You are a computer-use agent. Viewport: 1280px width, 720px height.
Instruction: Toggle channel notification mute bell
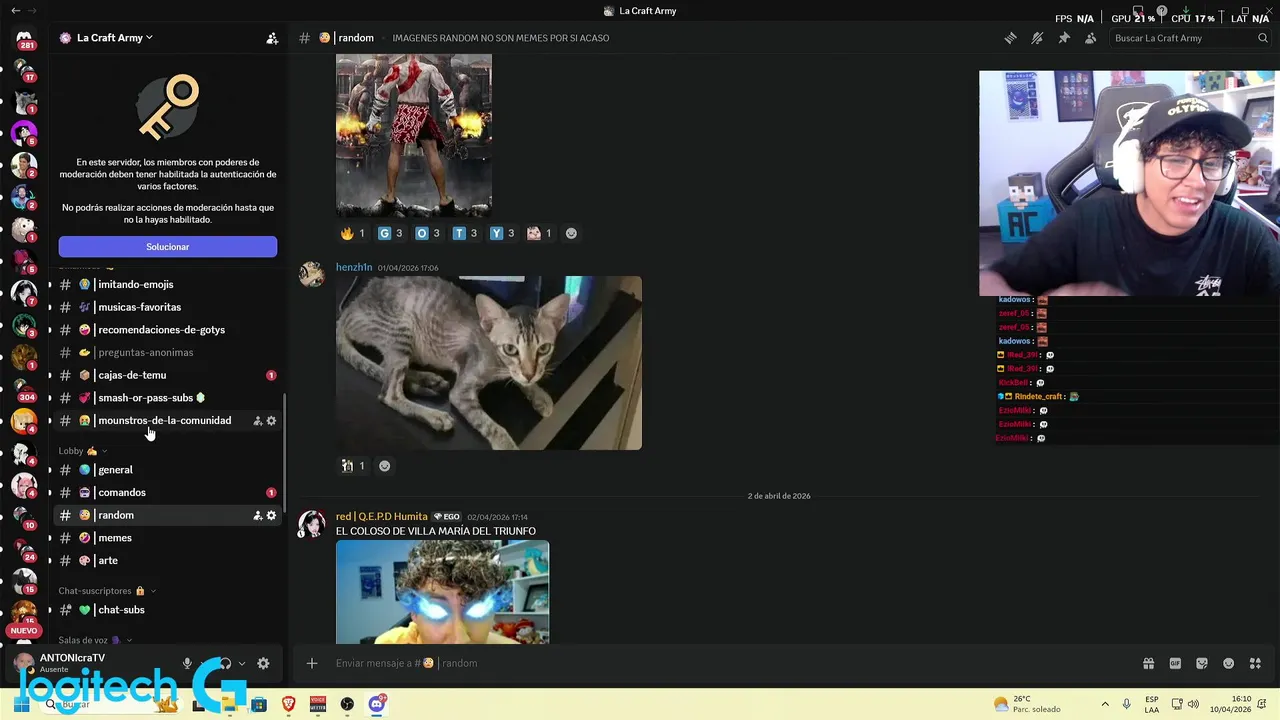(1037, 38)
